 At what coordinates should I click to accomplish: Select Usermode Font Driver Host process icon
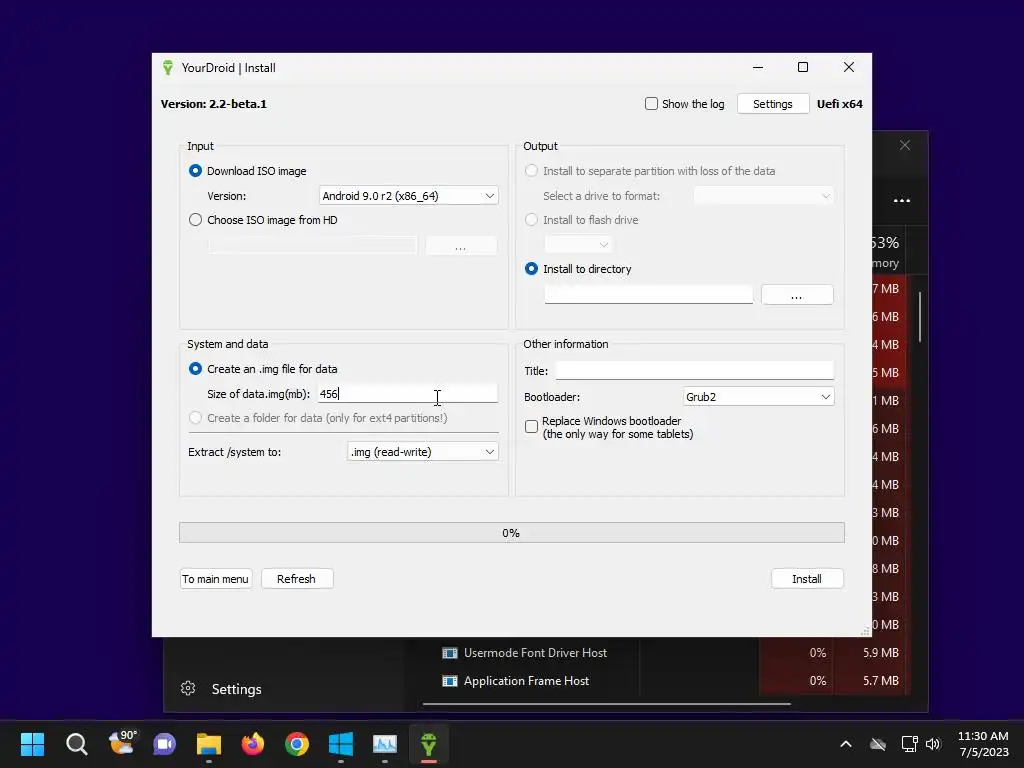[449, 653]
